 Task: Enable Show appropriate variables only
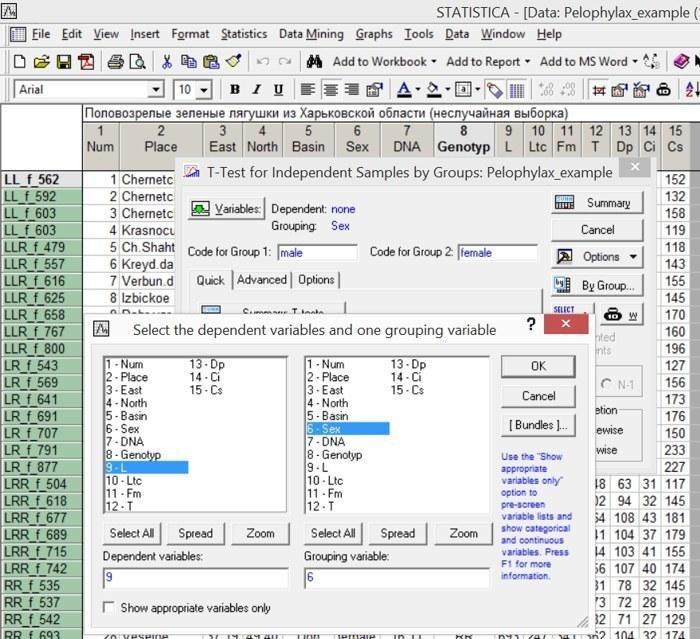click(x=108, y=608)
